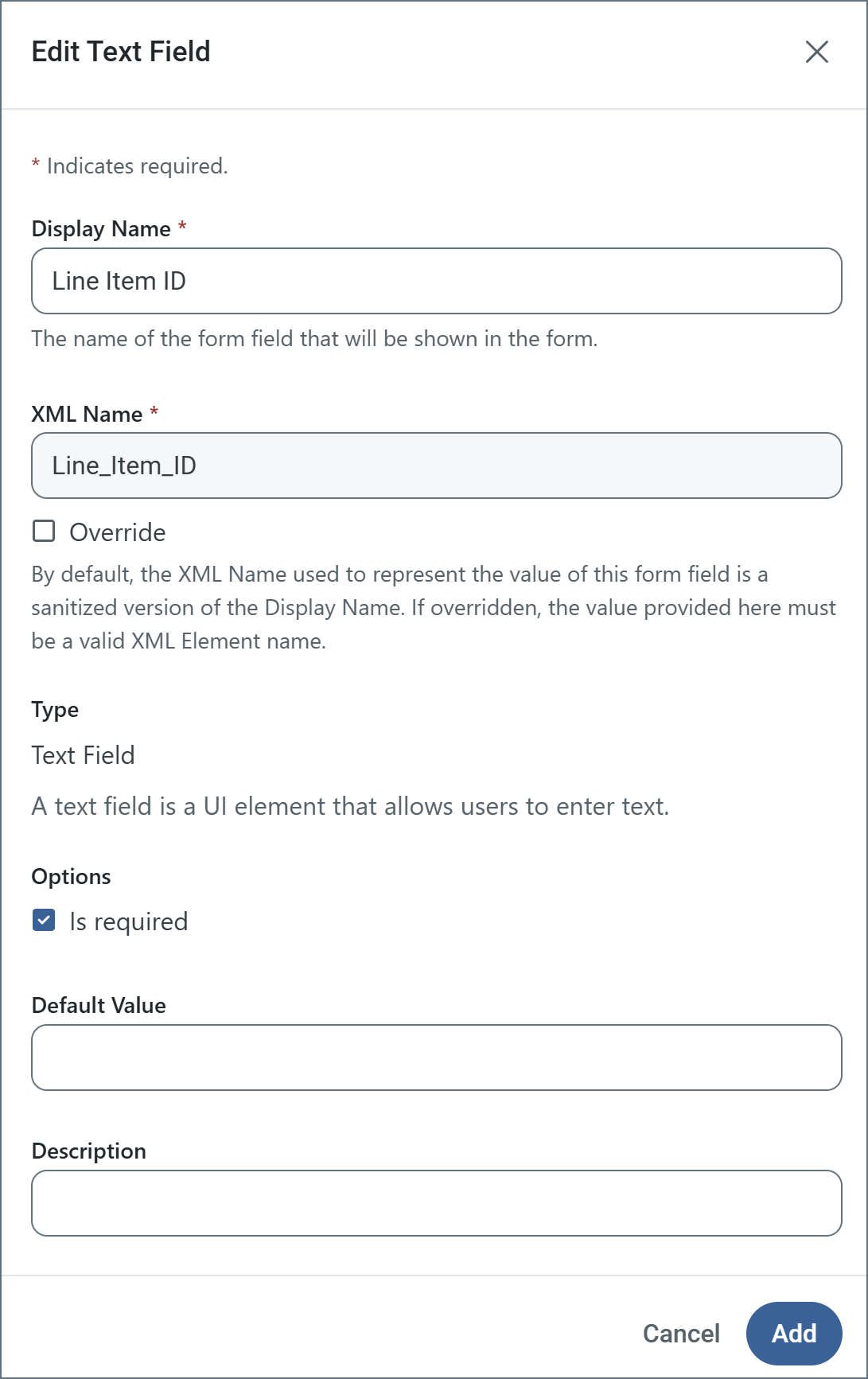Click the 'Text Field' type value
Screen dimensions: 868x1379
coord(84,755)
